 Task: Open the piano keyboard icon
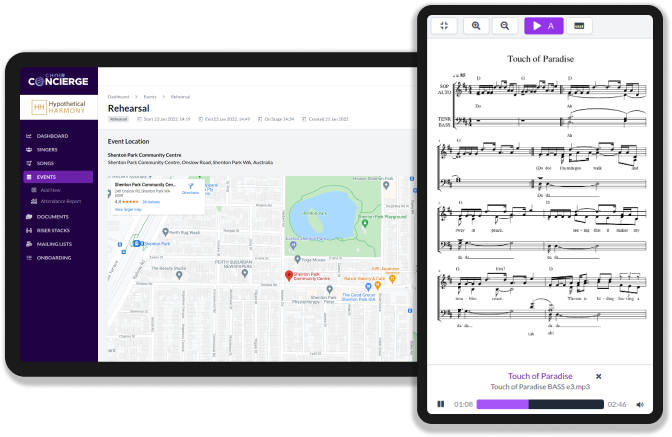click(579, 26)
